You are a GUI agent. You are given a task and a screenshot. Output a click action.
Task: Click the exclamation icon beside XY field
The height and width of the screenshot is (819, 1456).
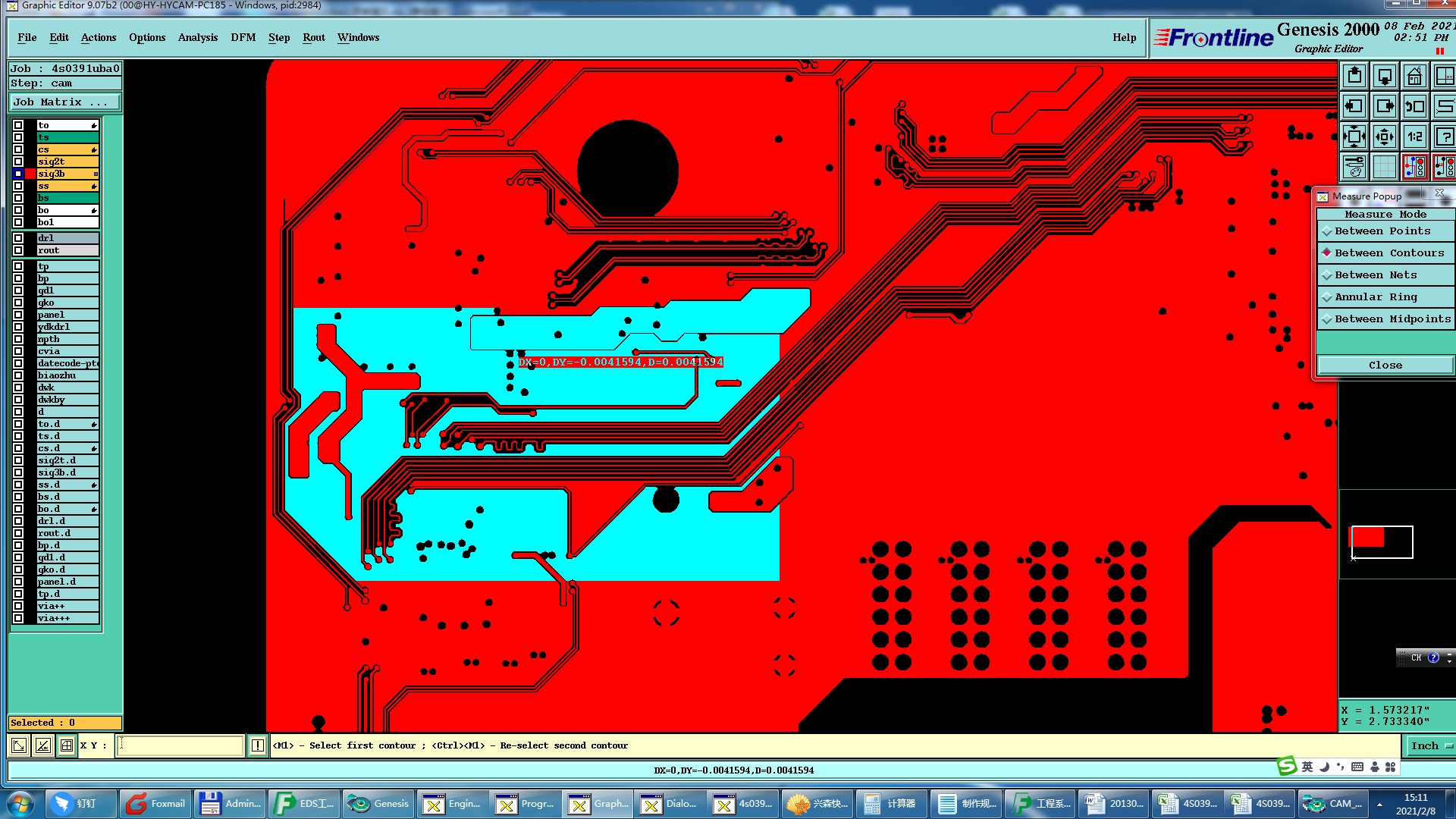(x=258, y=745)
